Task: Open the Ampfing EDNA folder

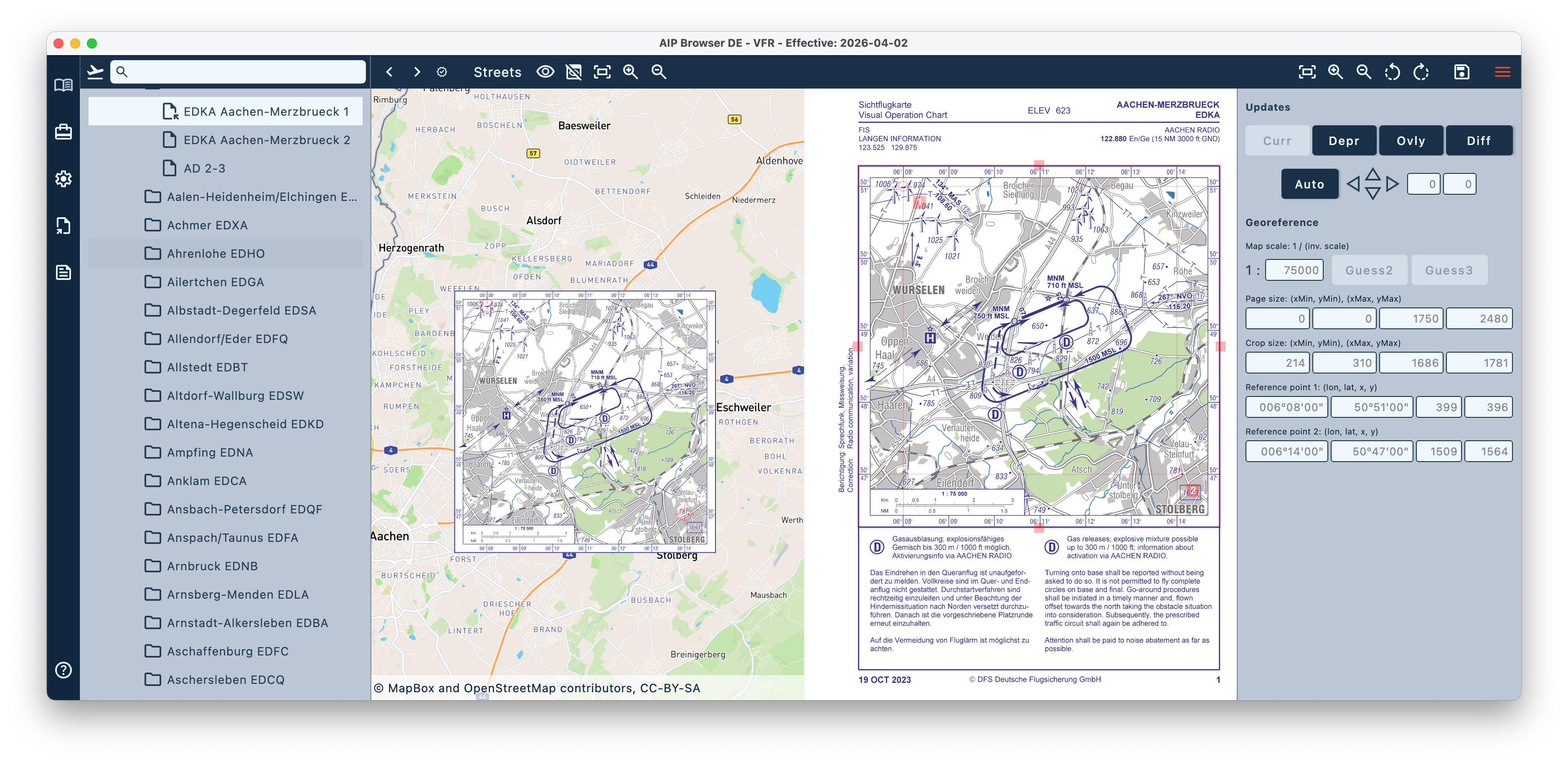Action: point(225,452)
